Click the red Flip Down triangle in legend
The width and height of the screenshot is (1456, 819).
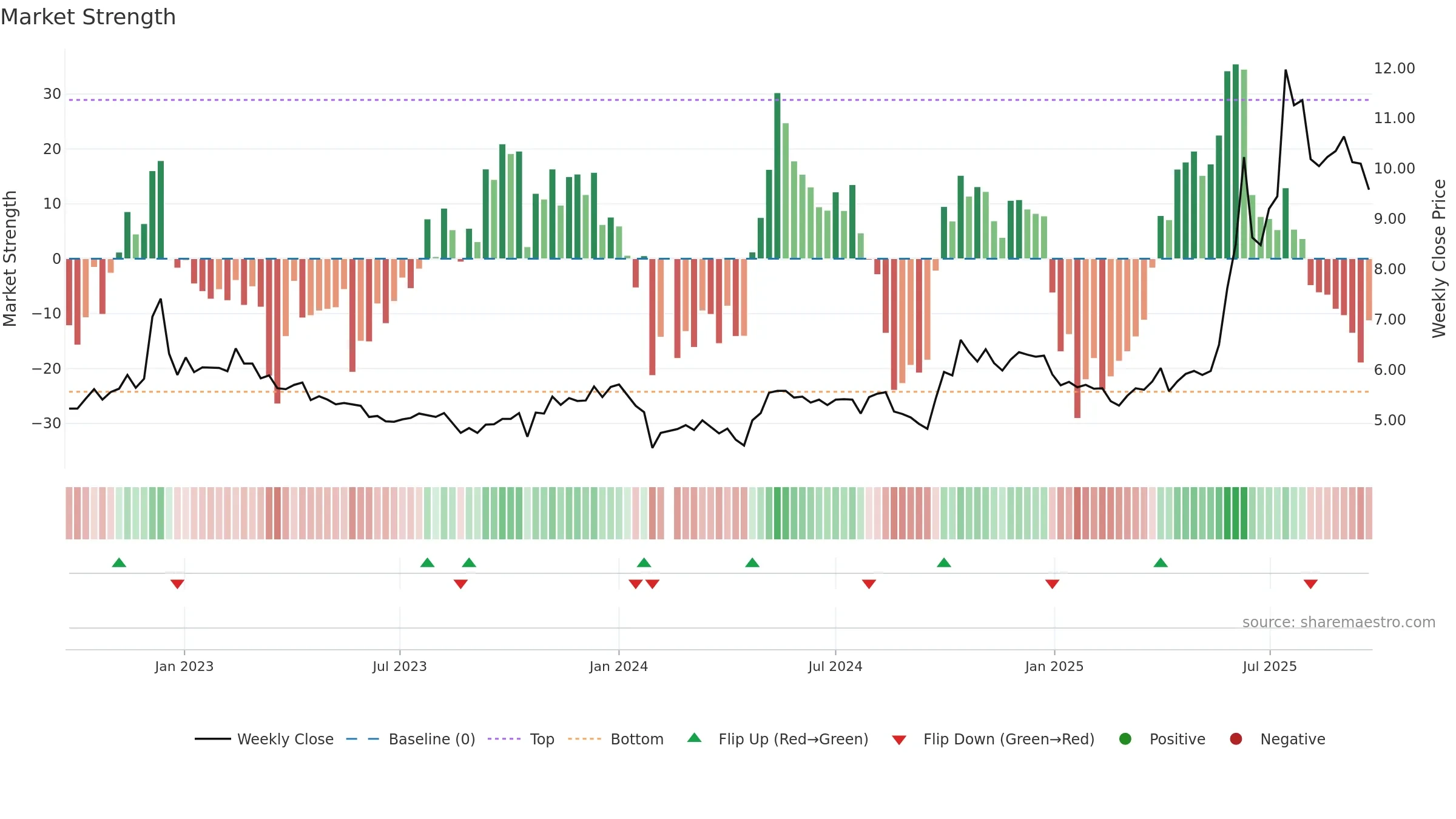pyautogui.click(x=900, y=740)
